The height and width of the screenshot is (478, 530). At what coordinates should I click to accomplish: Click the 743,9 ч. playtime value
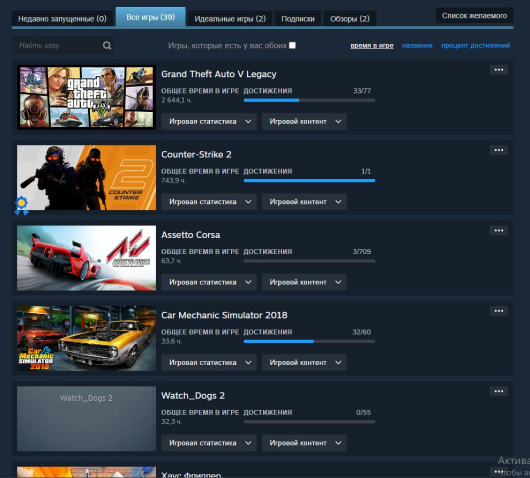tap(173, 181)
